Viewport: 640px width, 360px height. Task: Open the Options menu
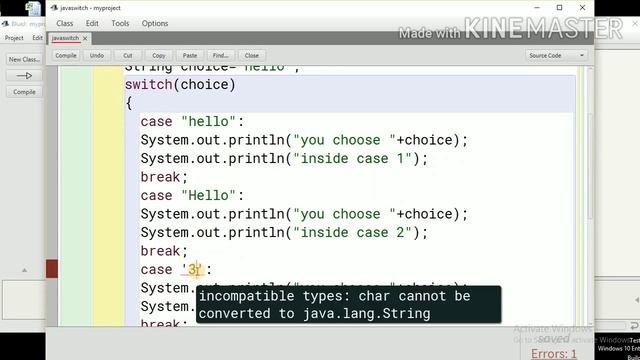[155, 23]
